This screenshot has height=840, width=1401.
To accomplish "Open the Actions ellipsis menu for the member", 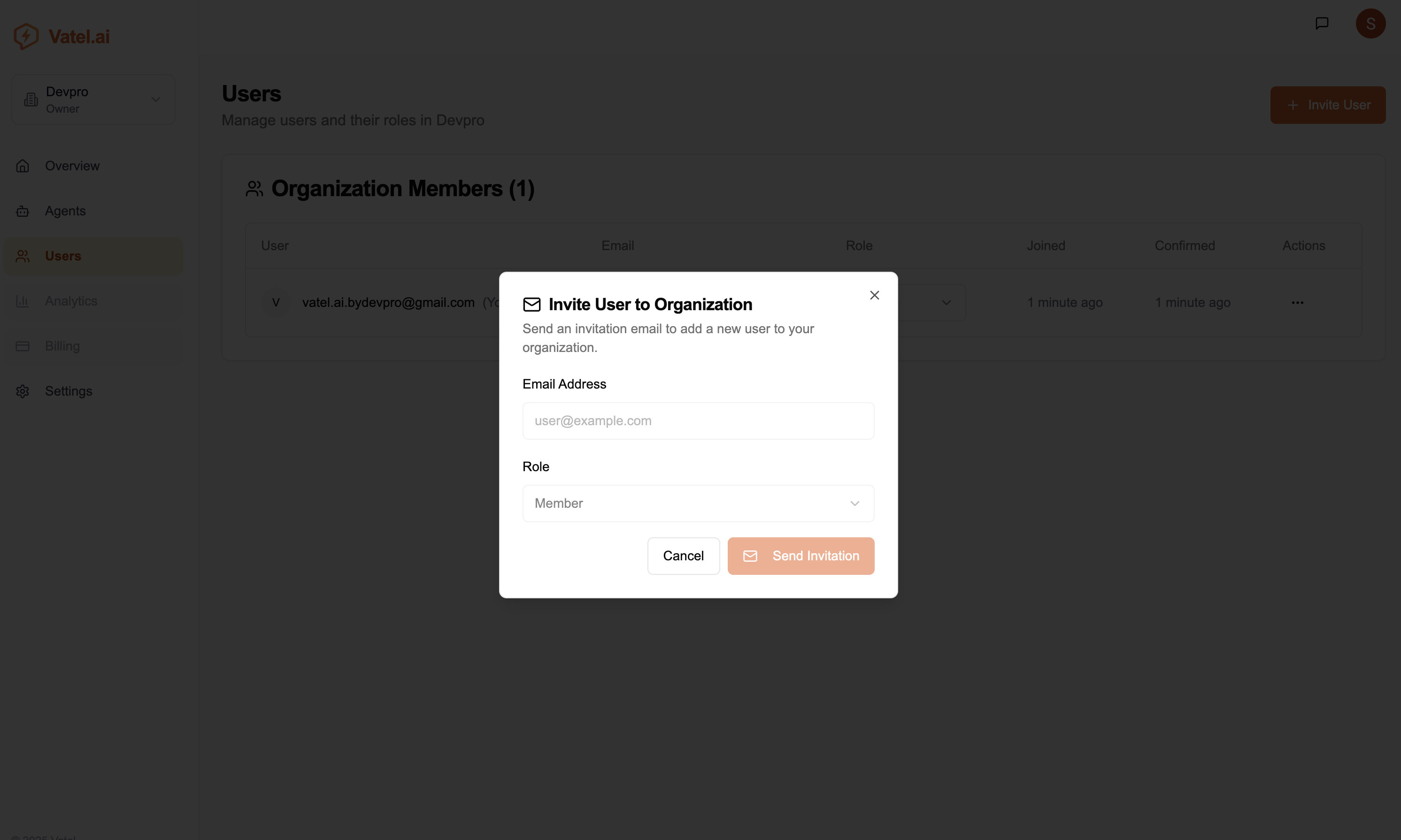I will pos(1297,302).
